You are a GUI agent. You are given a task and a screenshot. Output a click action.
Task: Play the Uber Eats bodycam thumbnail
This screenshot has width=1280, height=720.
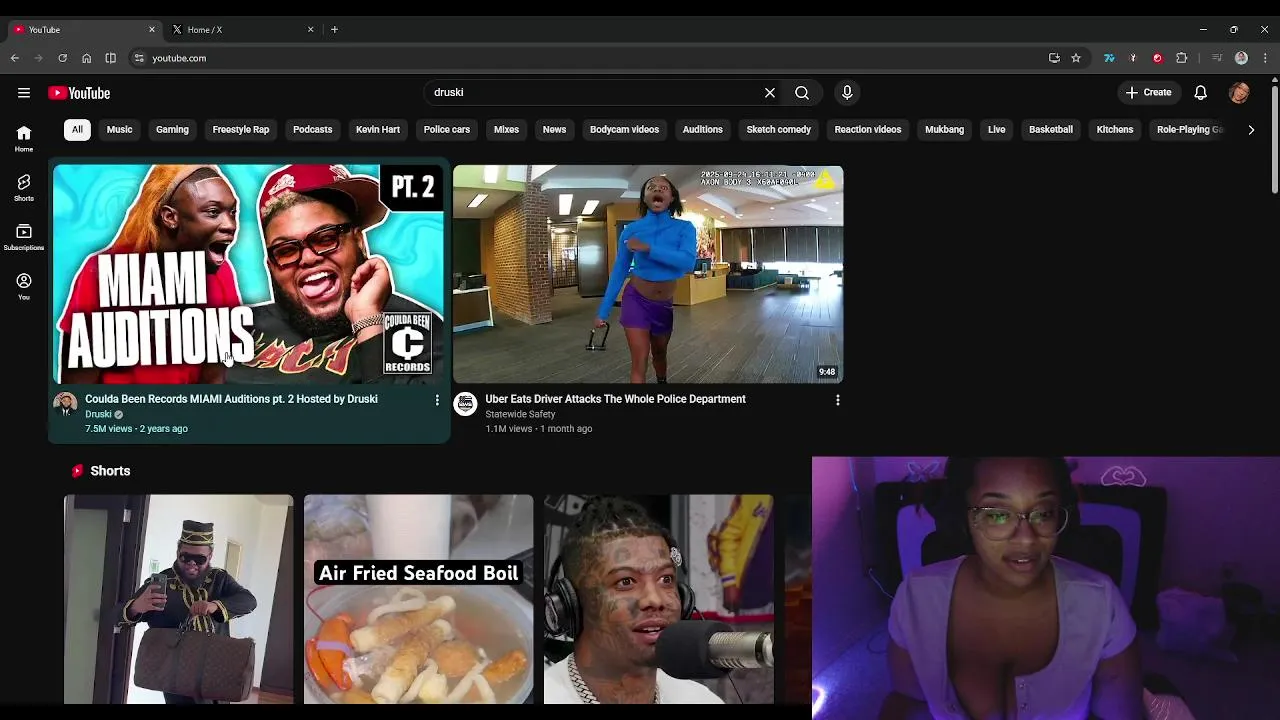tap(648, 274)
